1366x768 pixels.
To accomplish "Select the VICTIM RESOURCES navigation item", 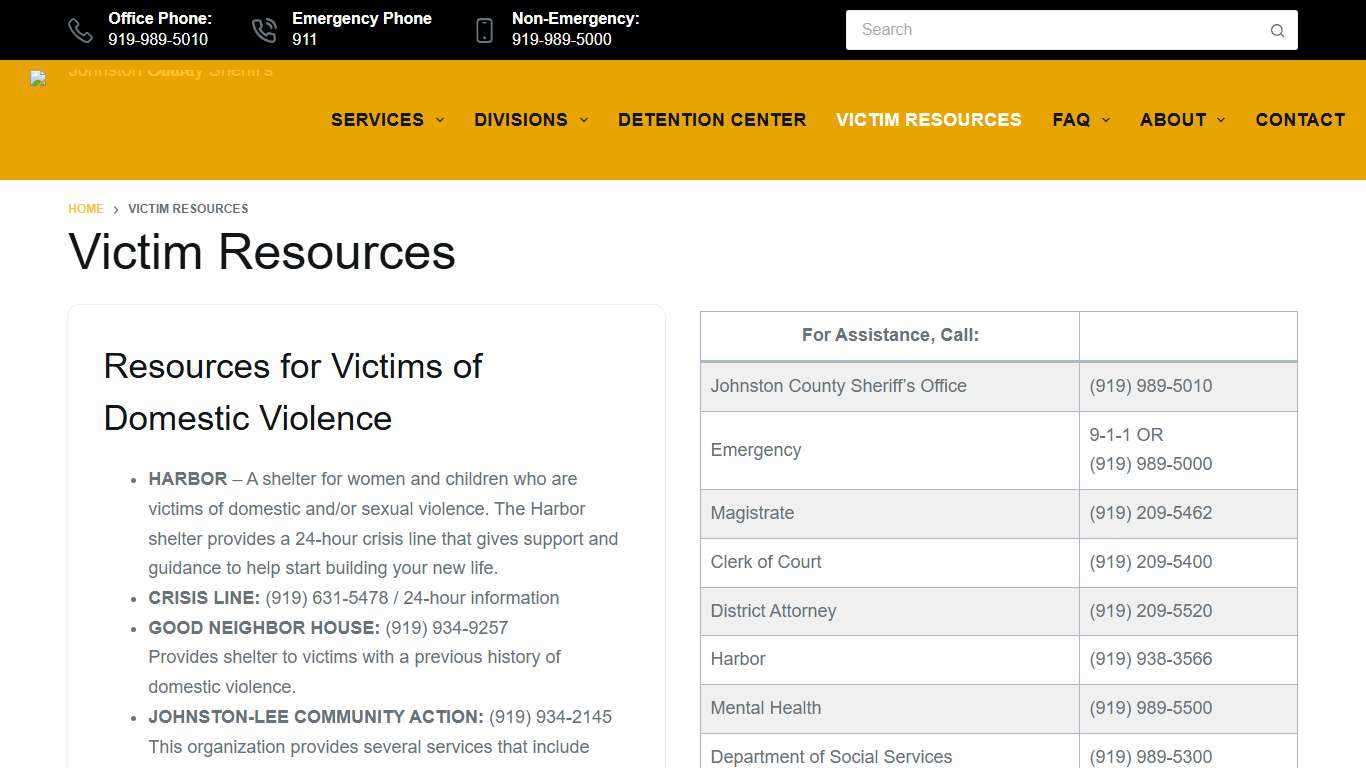I will pyautogui.click(x=928, y=120).
